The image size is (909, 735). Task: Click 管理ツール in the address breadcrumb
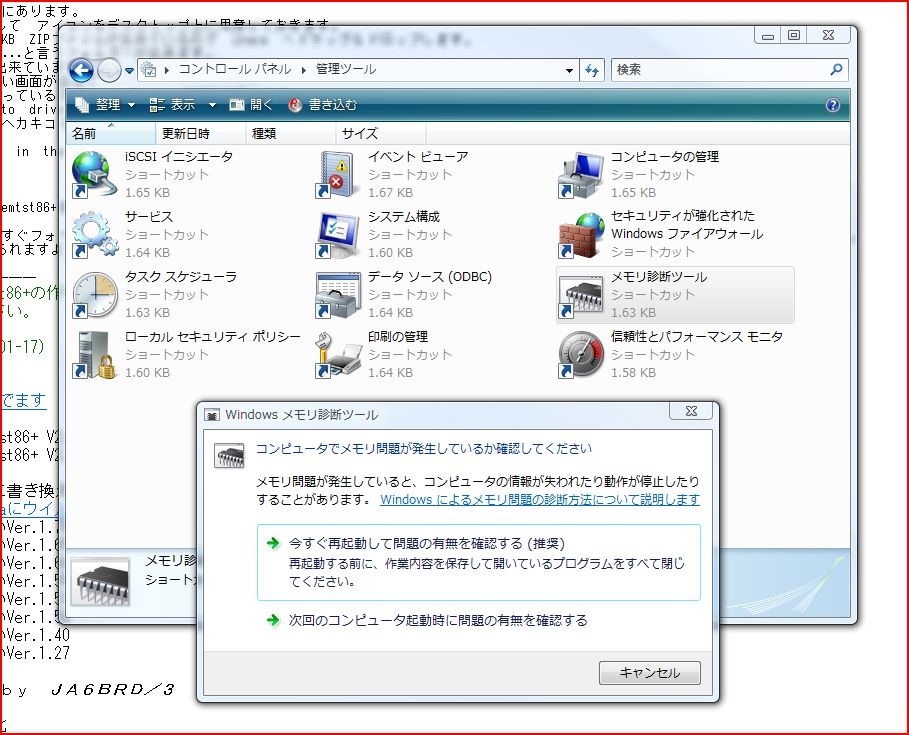coord(346,70)
